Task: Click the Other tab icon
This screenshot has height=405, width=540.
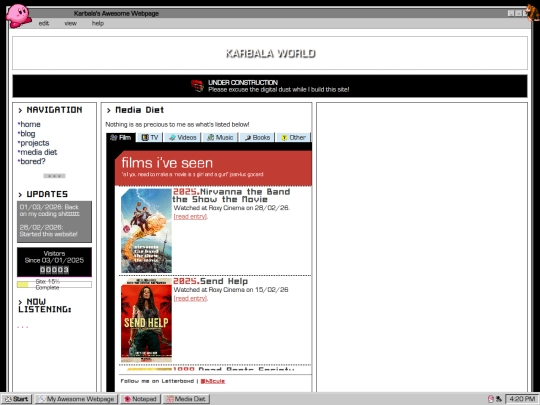Action: [284, 138]
